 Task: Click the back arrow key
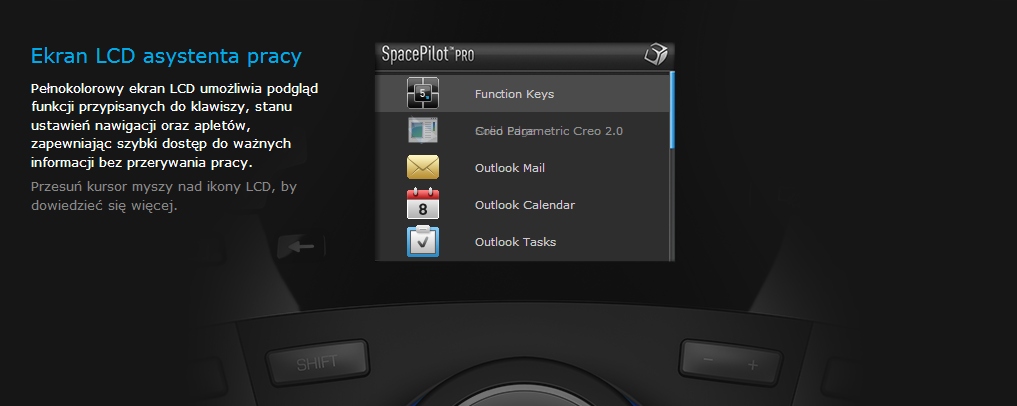pyautogui.click(x=301, y=246)
